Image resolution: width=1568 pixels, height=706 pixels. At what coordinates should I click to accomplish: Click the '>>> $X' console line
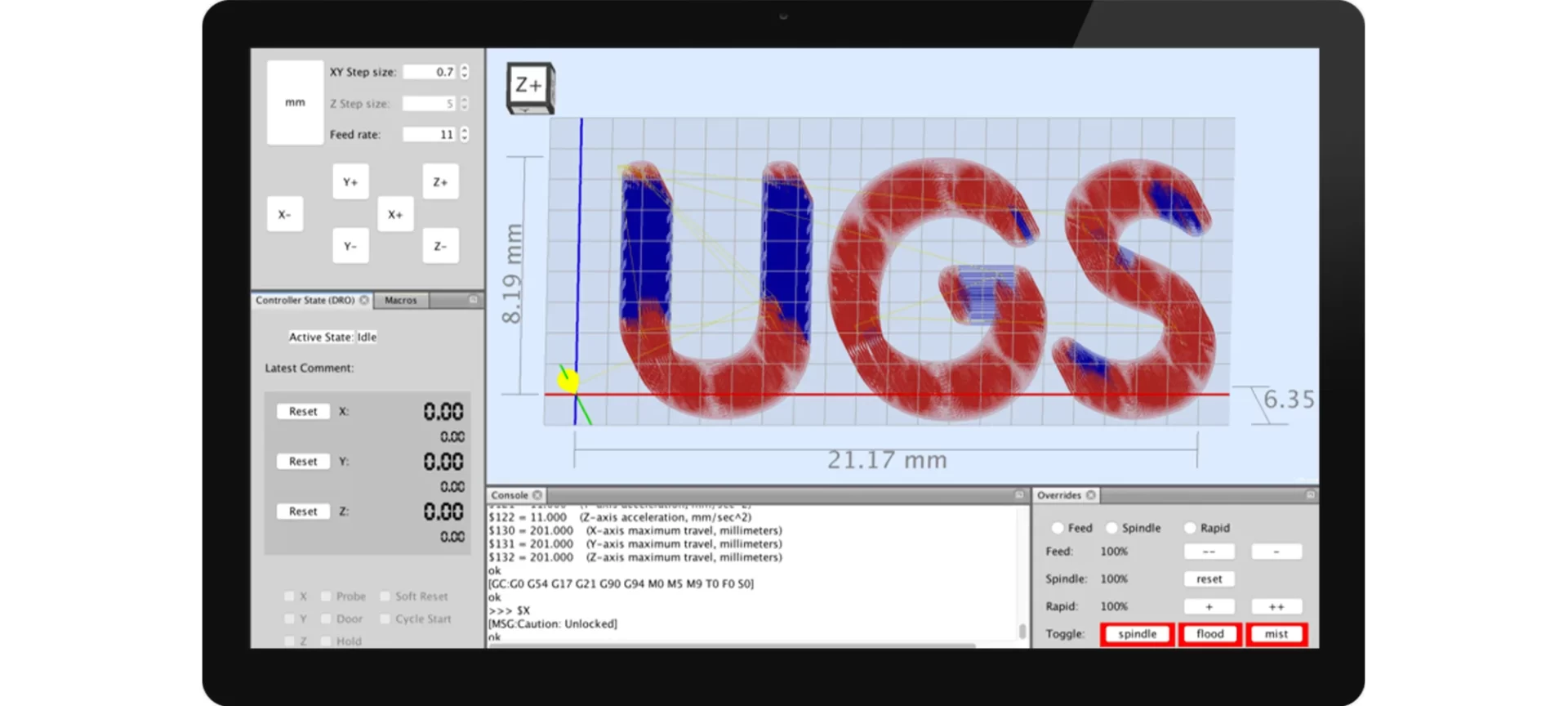pyautogui.click(x=510, y=610)
